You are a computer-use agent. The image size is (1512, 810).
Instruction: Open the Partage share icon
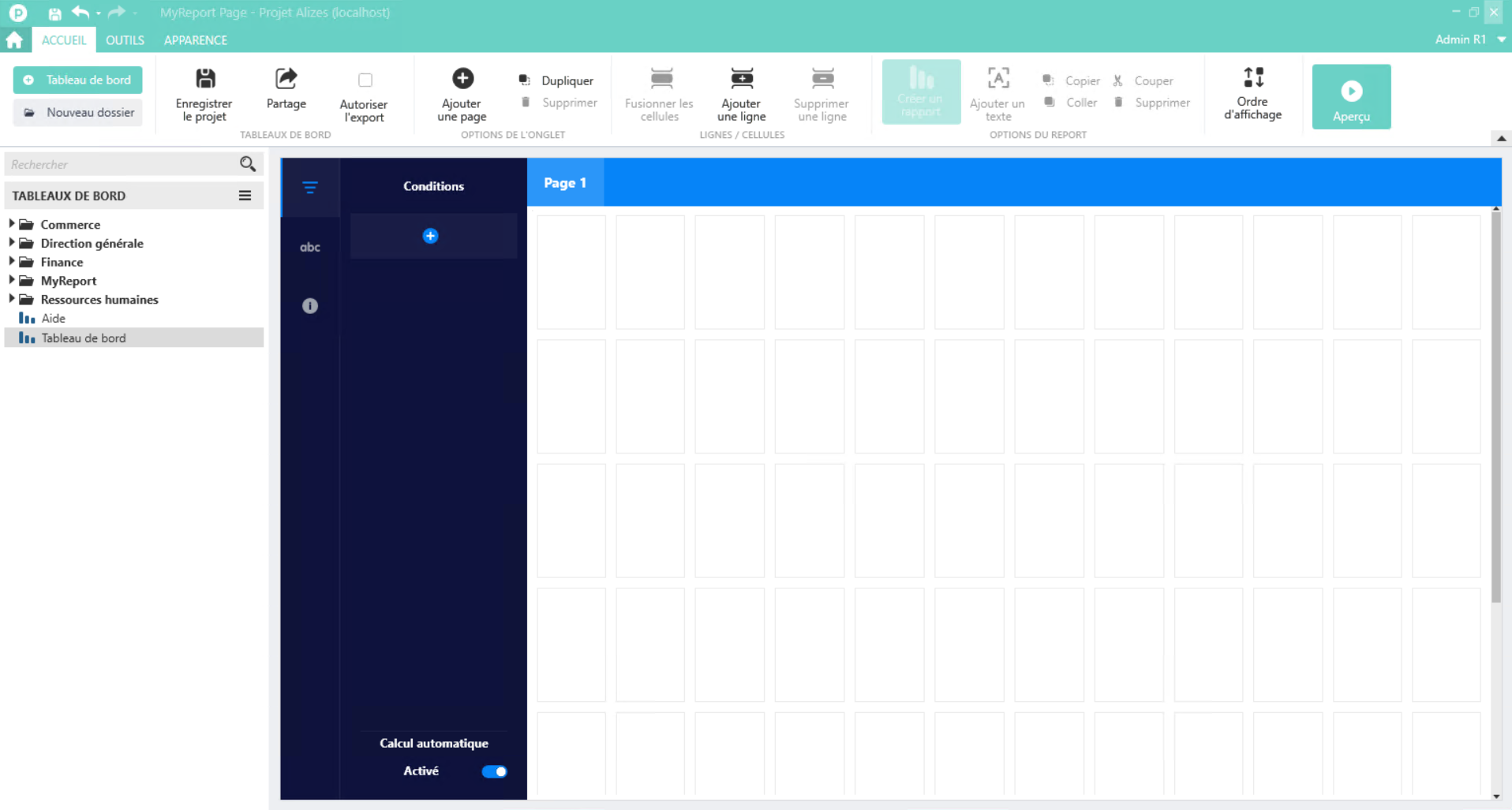pos(286,79)
